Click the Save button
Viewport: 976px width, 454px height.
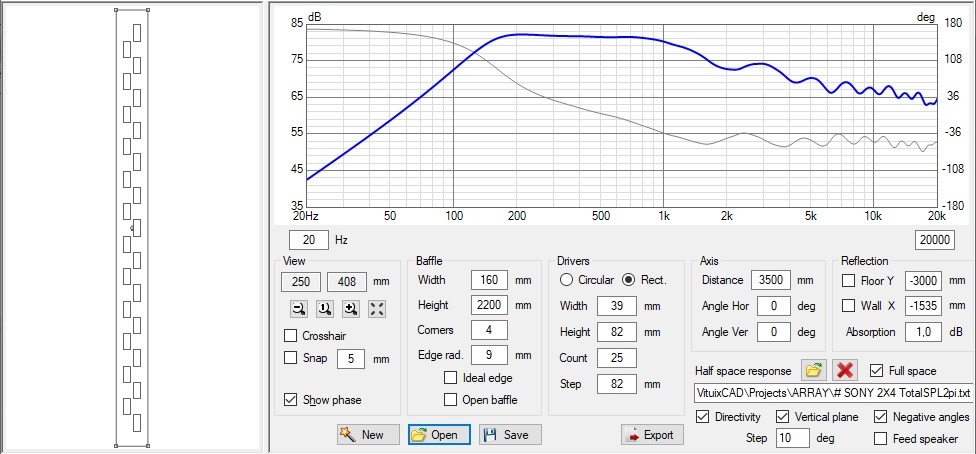(x=510, y=435)
